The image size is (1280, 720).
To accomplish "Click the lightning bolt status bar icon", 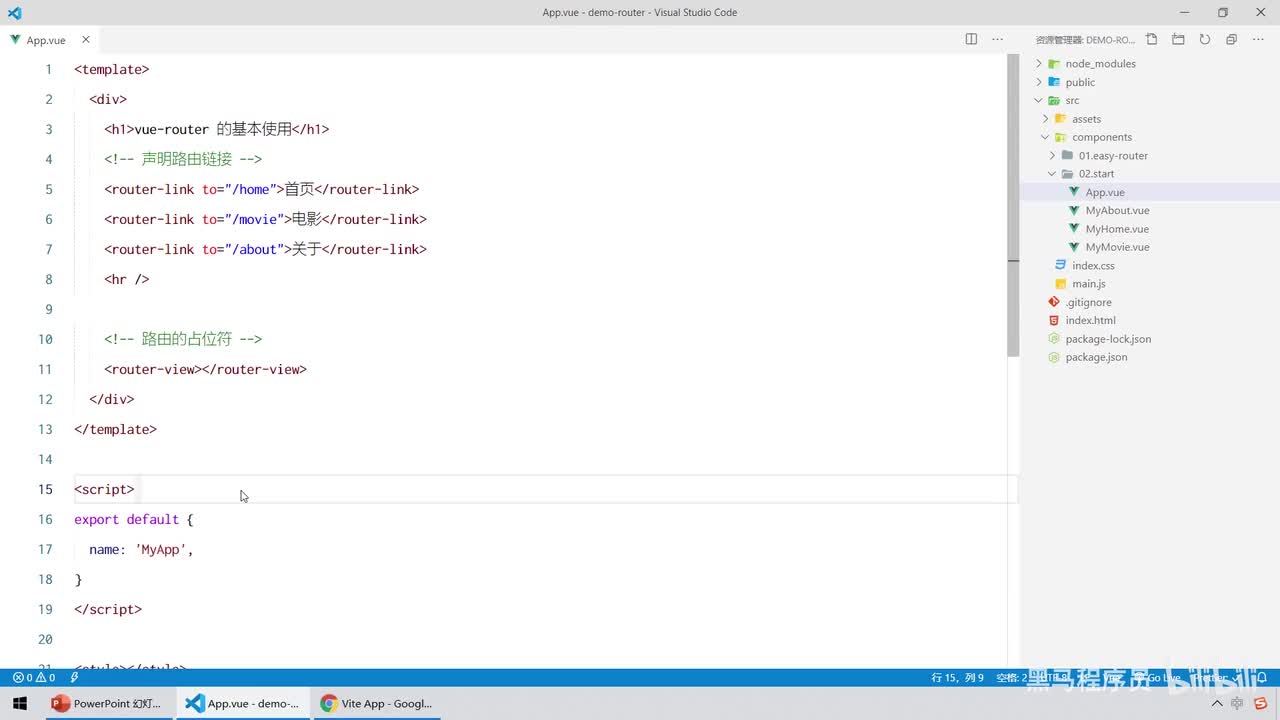I will 75,678.
